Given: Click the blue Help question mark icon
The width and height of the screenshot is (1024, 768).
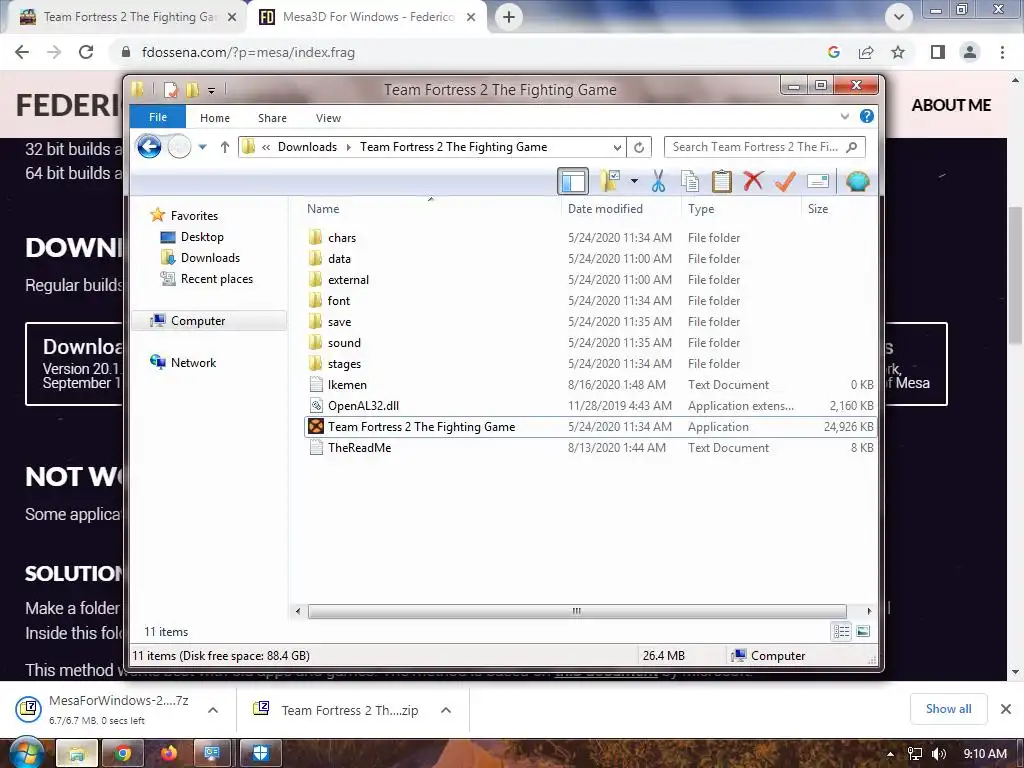Looking at the screenshot, I should (x=867, y=116).
